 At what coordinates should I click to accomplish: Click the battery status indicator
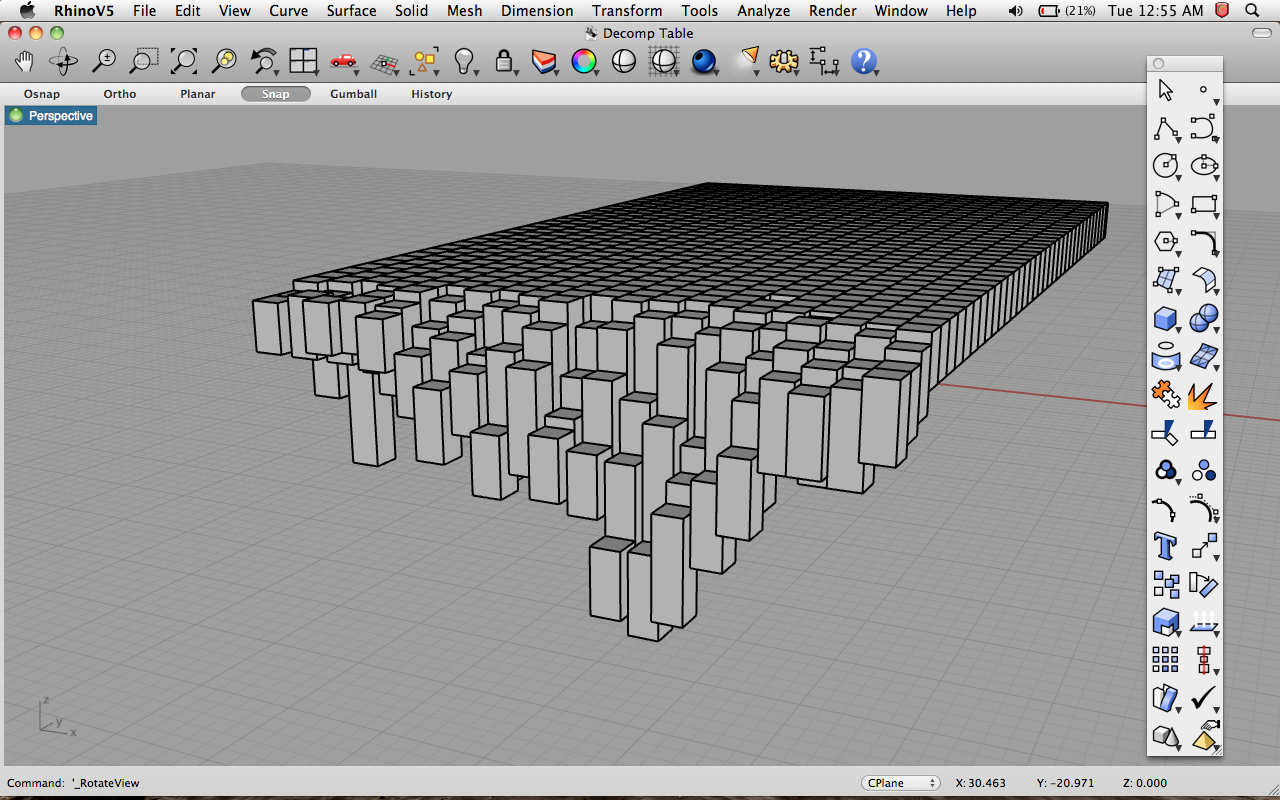pyautogui.click(x=1067, y=11)
